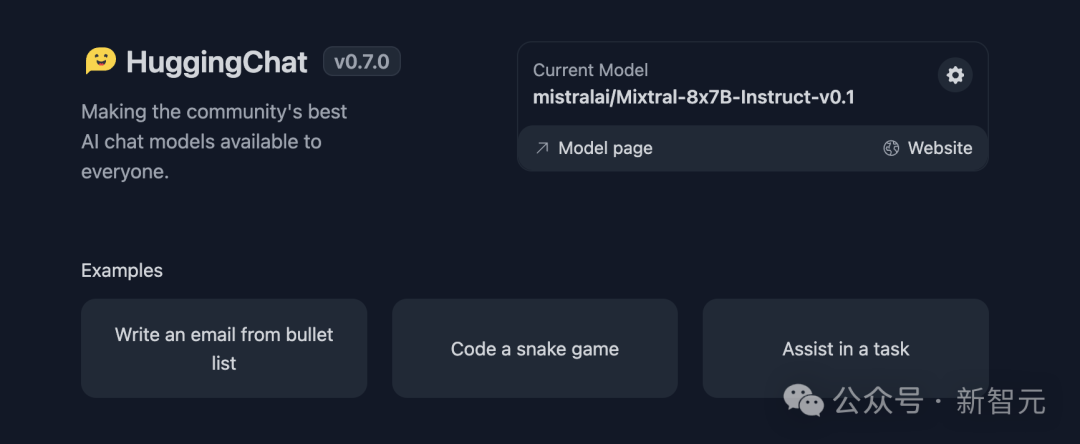The height and width of the screenshot is (444, 1080).
Task: Click the "Examples" section heading
Action: tap(122, 270)
